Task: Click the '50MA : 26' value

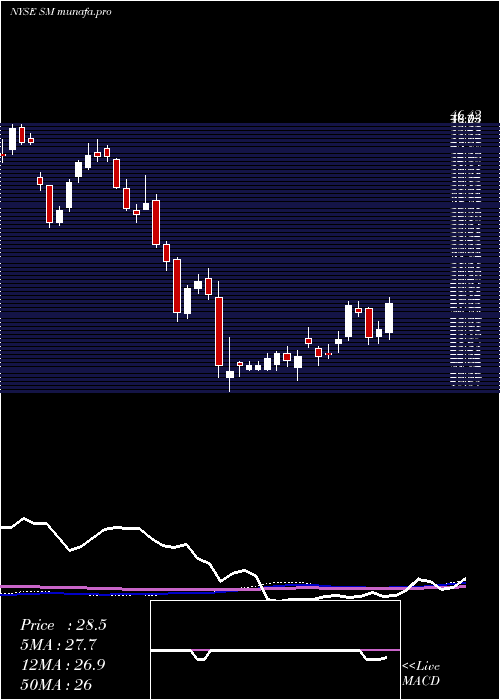Action: (x=57, y=684)
